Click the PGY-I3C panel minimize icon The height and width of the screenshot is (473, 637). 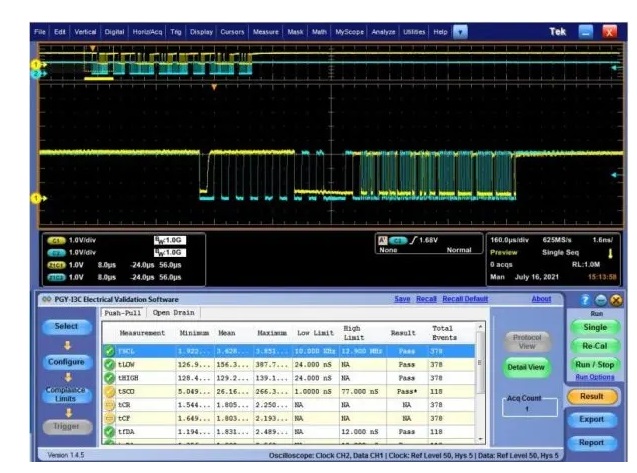pos(600,300)
